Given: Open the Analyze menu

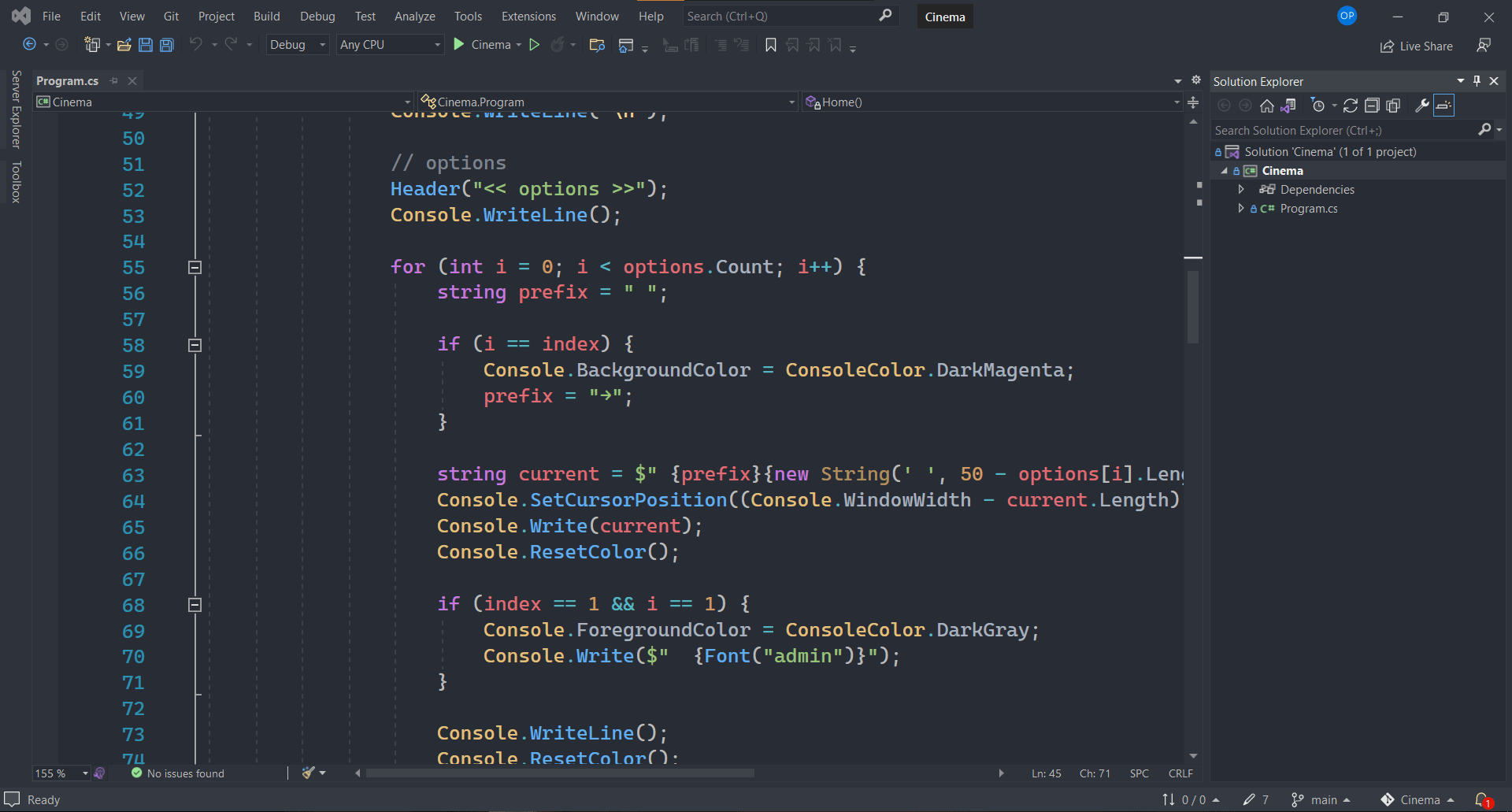Looking at the screenshot, I should 415,16.
